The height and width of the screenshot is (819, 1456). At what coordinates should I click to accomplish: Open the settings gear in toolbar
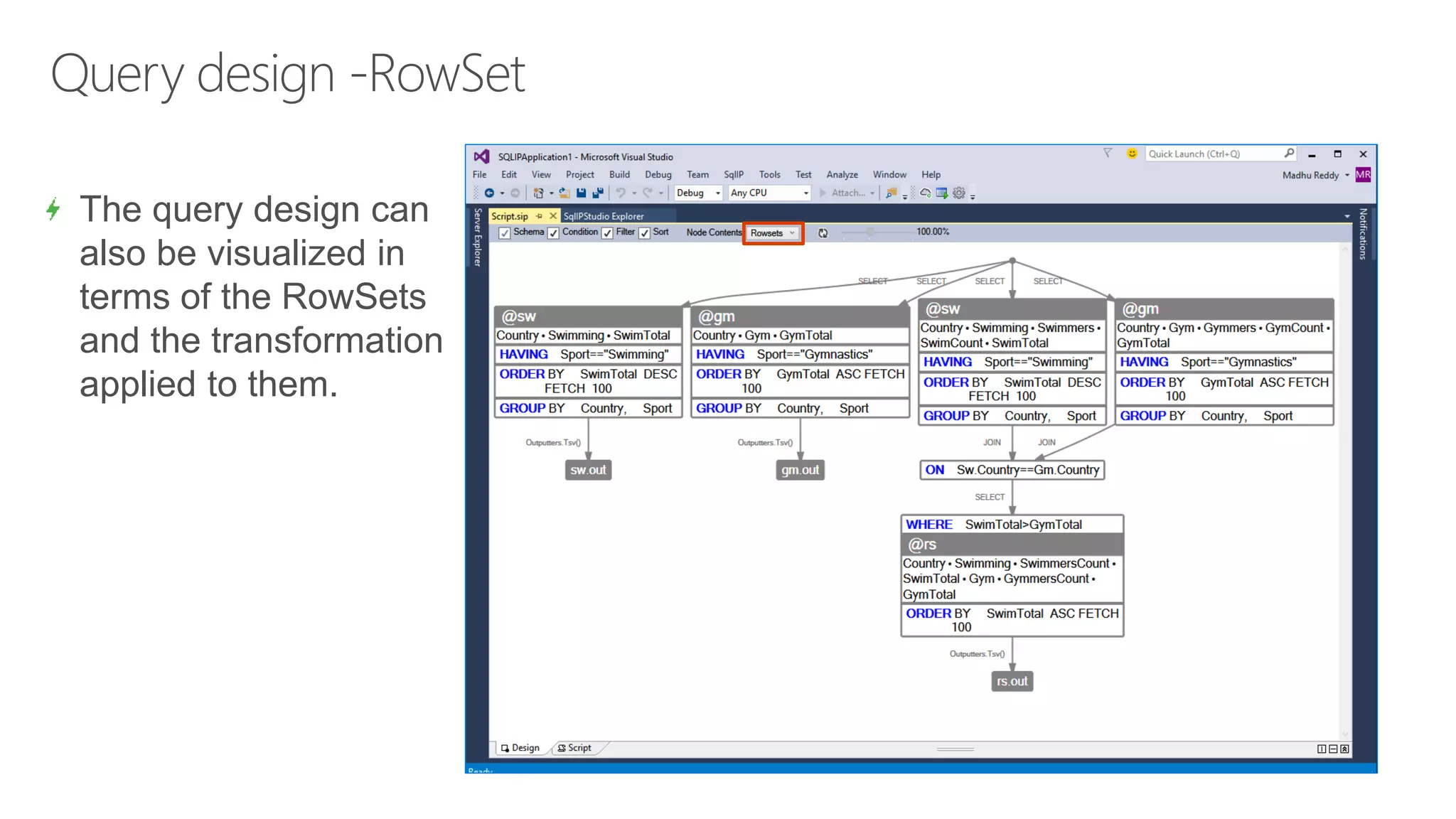(959, 193)
